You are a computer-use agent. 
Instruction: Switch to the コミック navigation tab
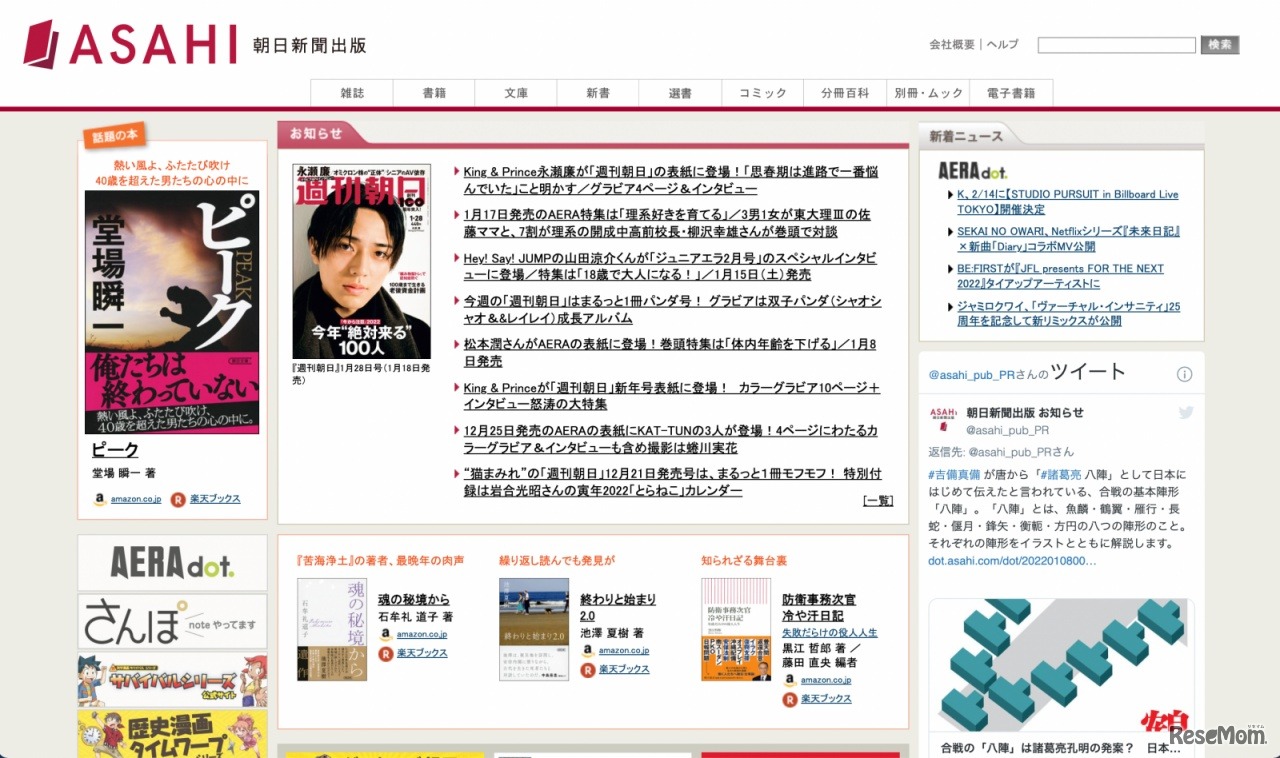[x=763, y=93]
